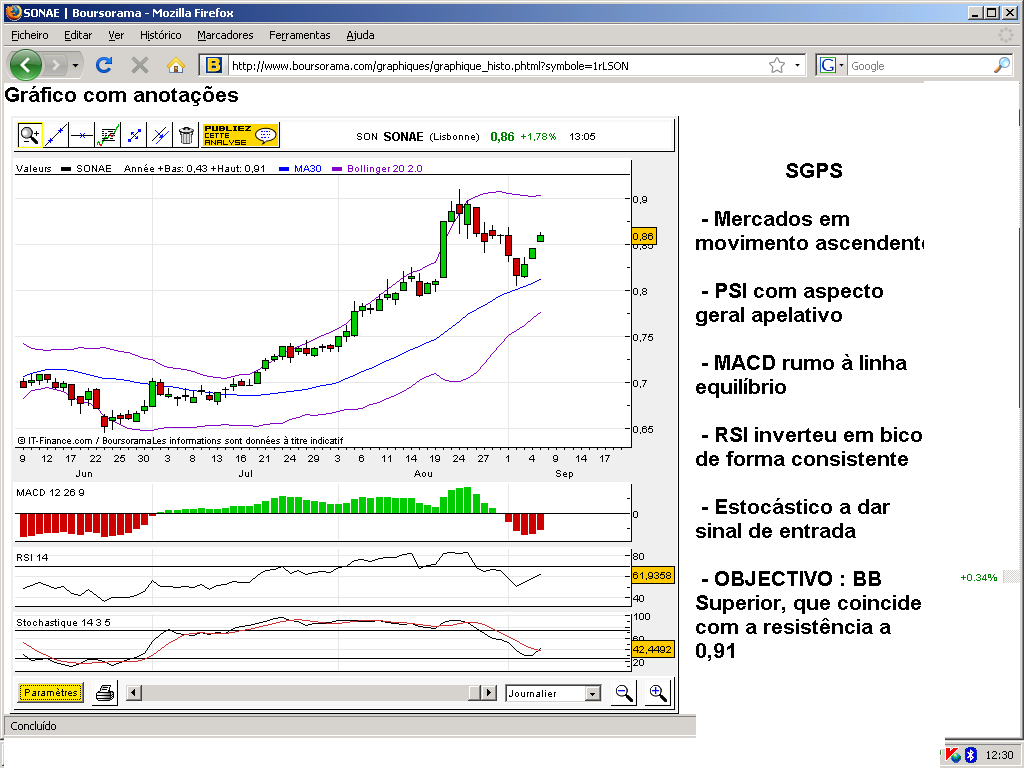Zoom in the chart with plus magnifier
This screenshot has height=768, width=1024.
[x=657, y=693]
